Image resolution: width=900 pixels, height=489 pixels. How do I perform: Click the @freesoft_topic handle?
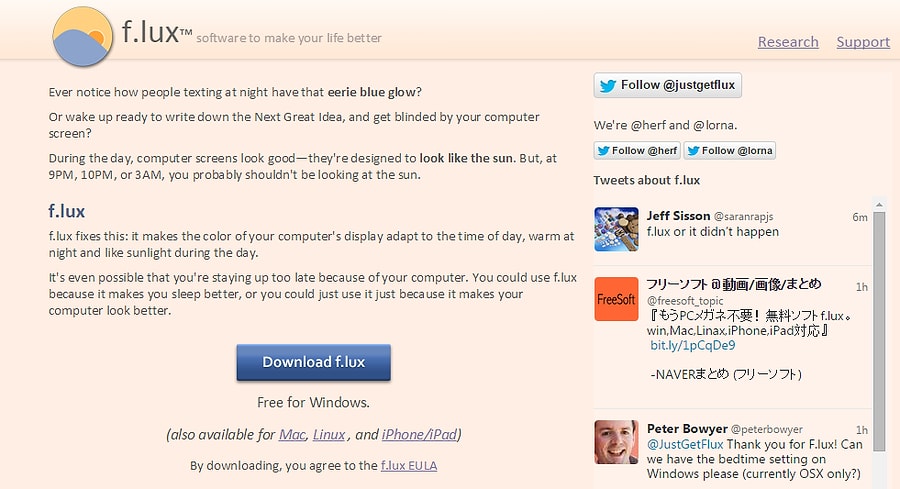[685, 300]
